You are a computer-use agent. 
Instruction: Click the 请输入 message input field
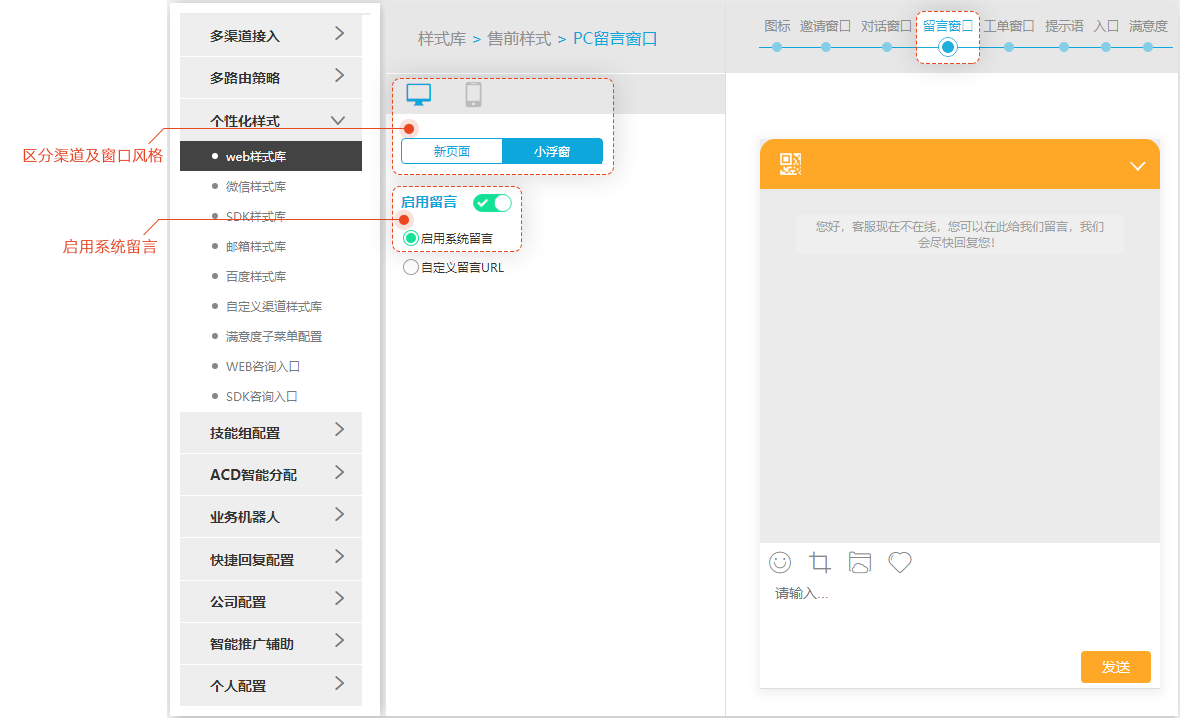click(950, 610)
